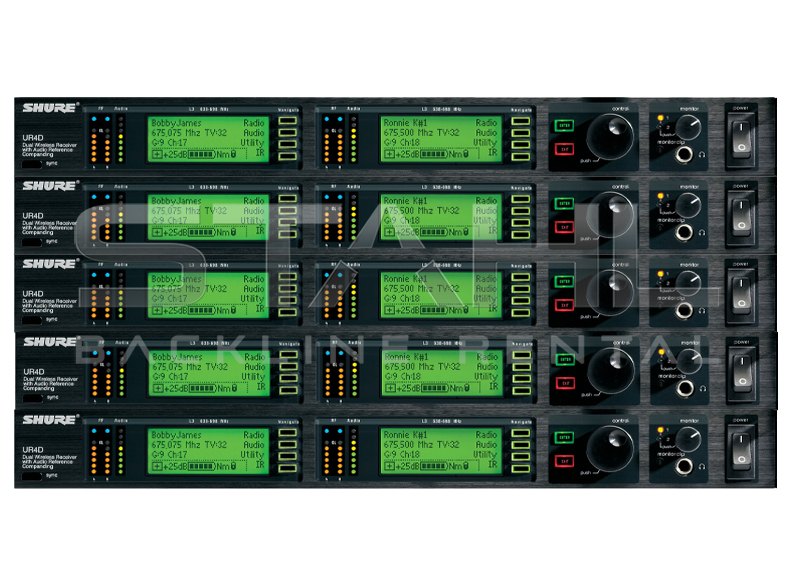Viewport: 794px width, 567px height.
Task: Flip the power switch on the bottom receiver
Action: [x=741, y=450]
